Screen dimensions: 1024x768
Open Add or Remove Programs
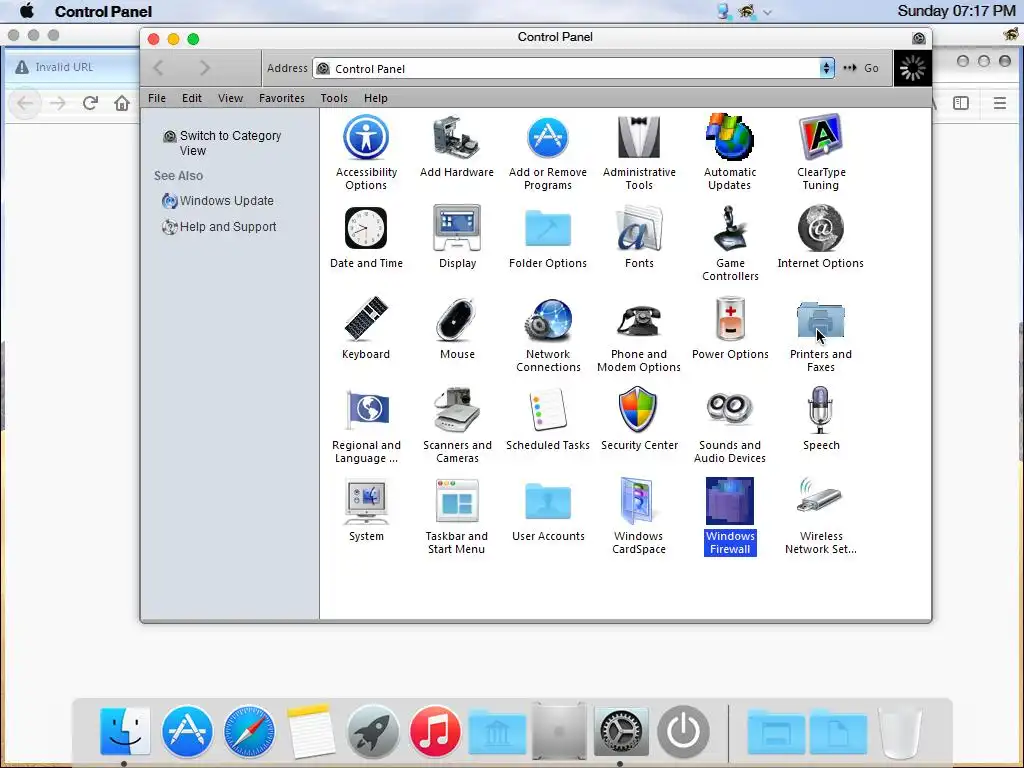pos(547,137)
